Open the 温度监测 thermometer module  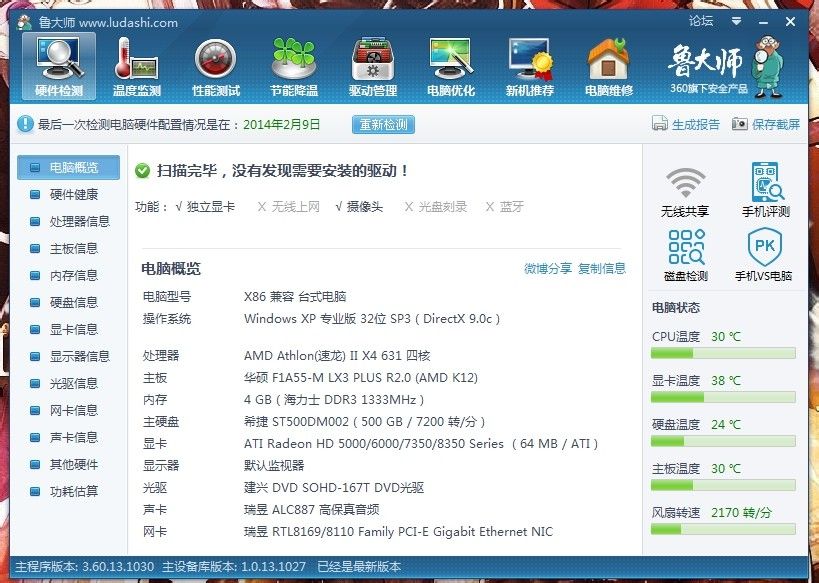click(x=137, y=66)
